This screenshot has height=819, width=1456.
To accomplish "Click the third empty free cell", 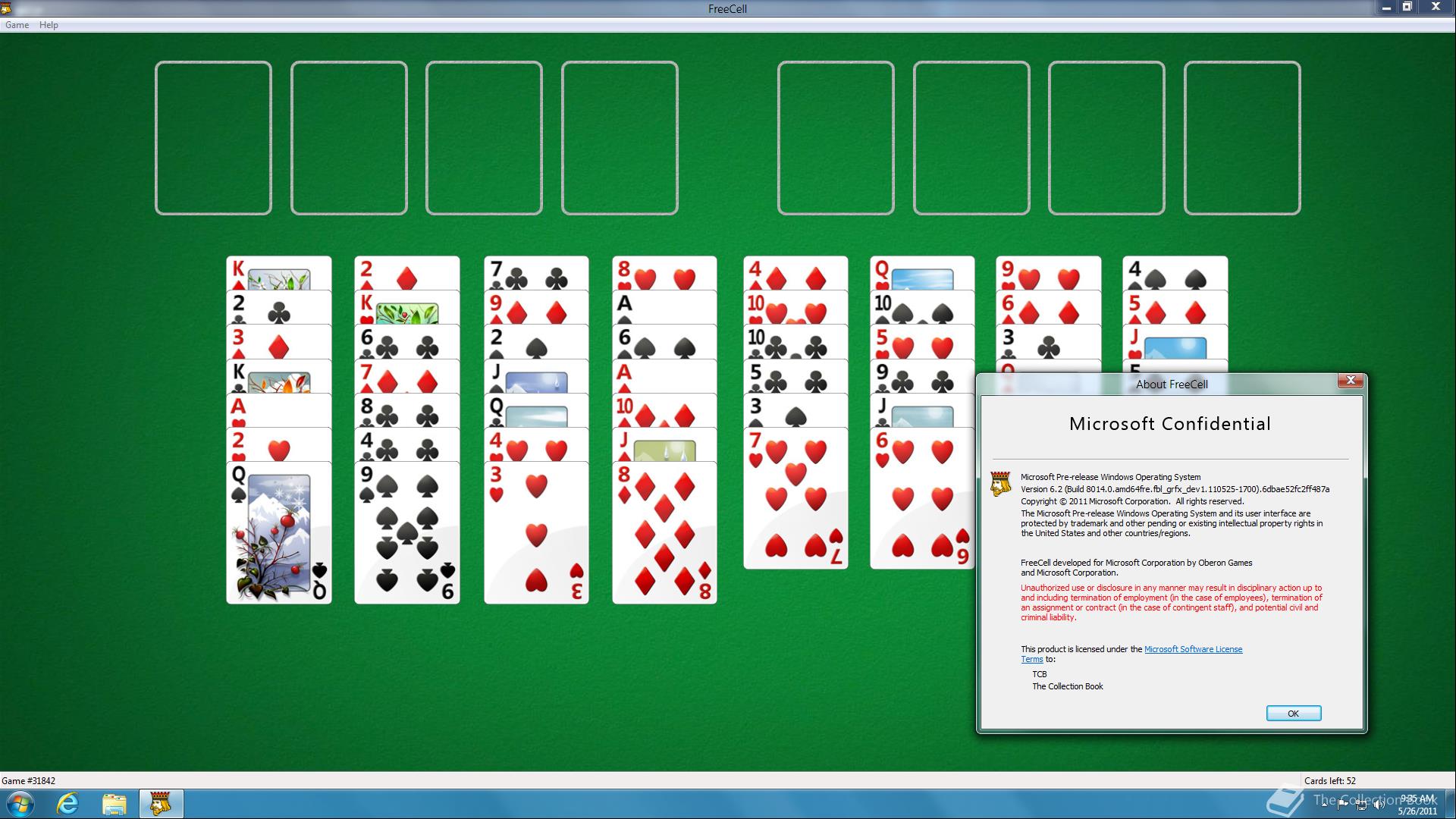I will pyautogui.click(x=484, y=138).
